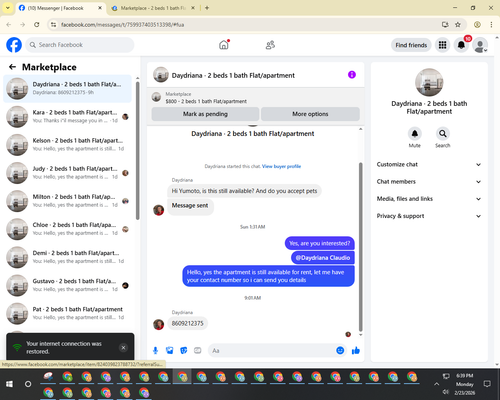Viewport: 500px width, 400px height.
Task: Open the purple conversation info icon
Action: click(x=352, y=75)
